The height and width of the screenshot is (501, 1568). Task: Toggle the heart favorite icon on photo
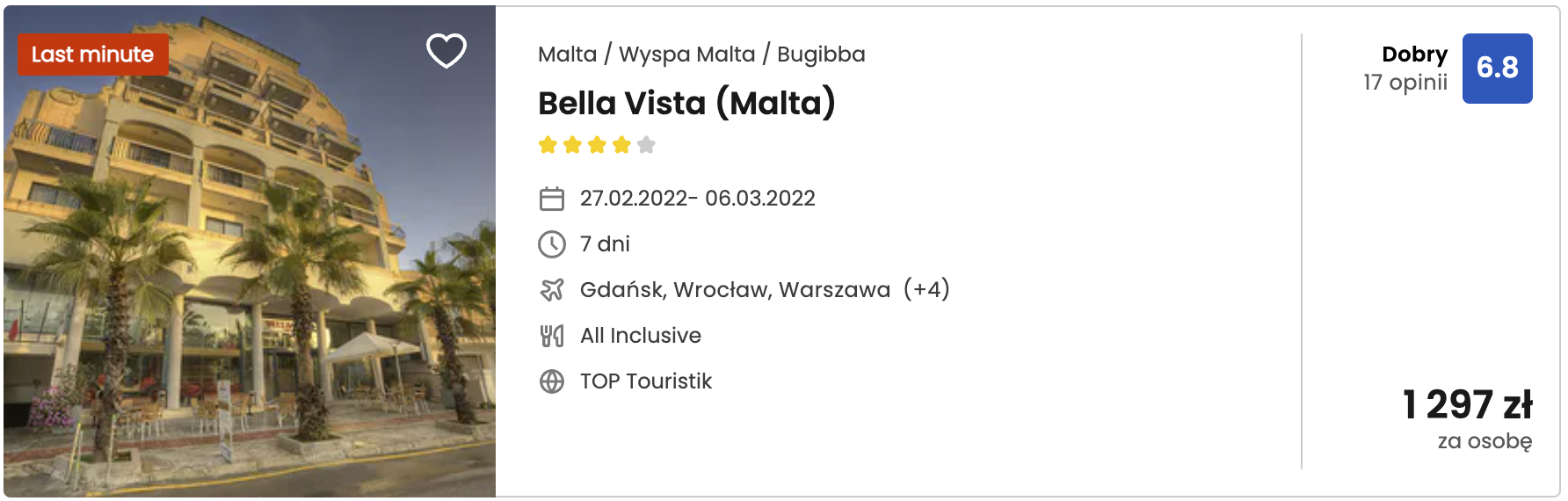point(446,51)
